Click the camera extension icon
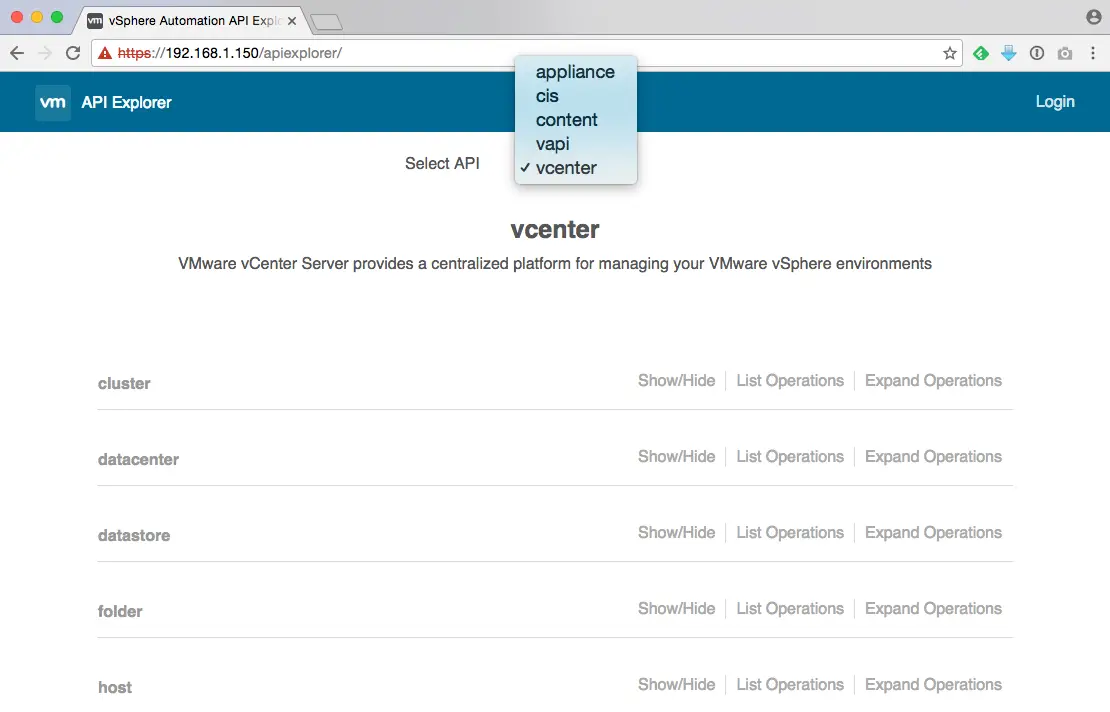 click(1065, 53)
